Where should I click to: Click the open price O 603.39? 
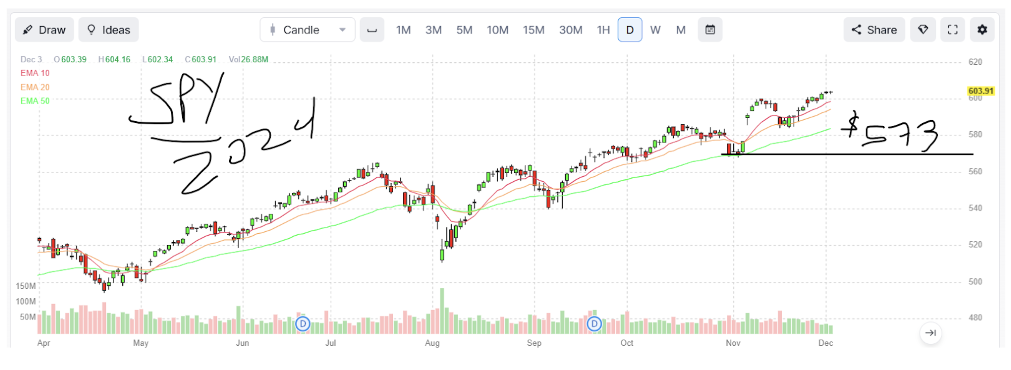[x=70, y=59]
